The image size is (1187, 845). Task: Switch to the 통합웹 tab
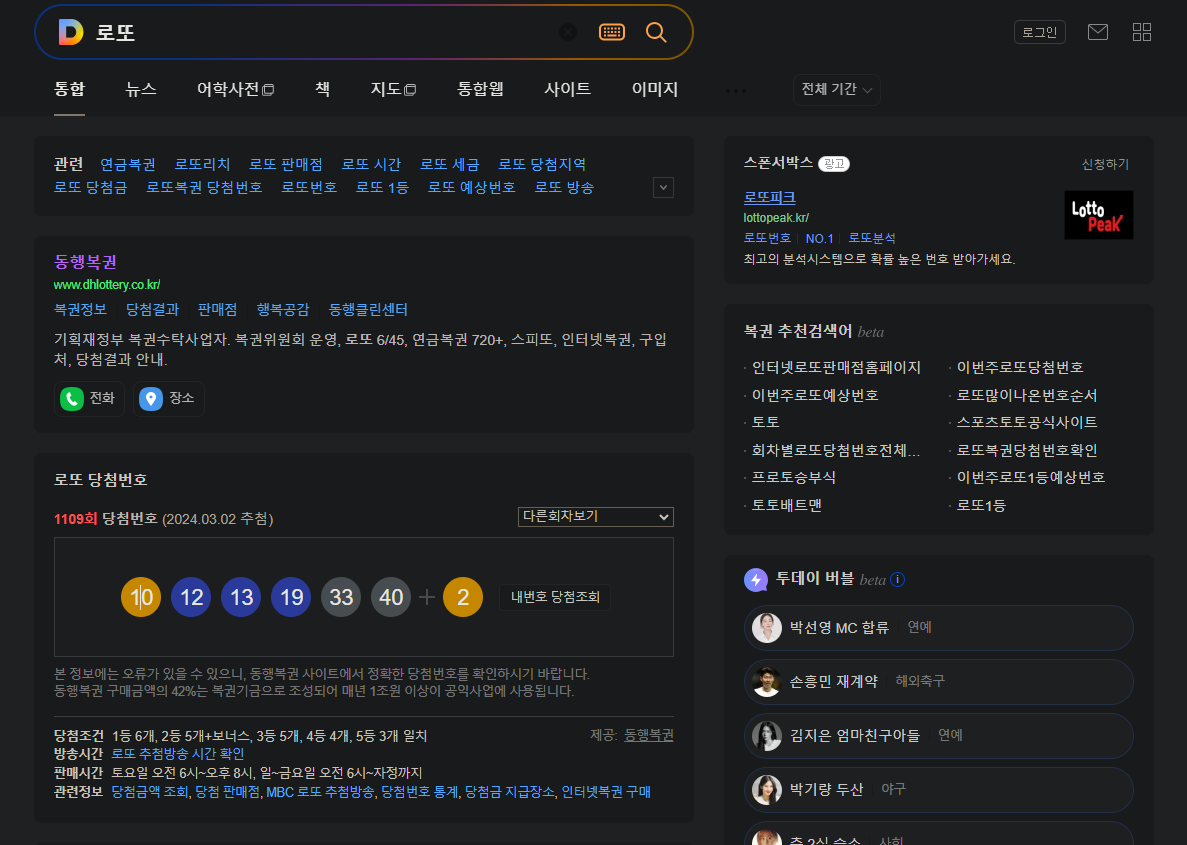tap(480, 89)
